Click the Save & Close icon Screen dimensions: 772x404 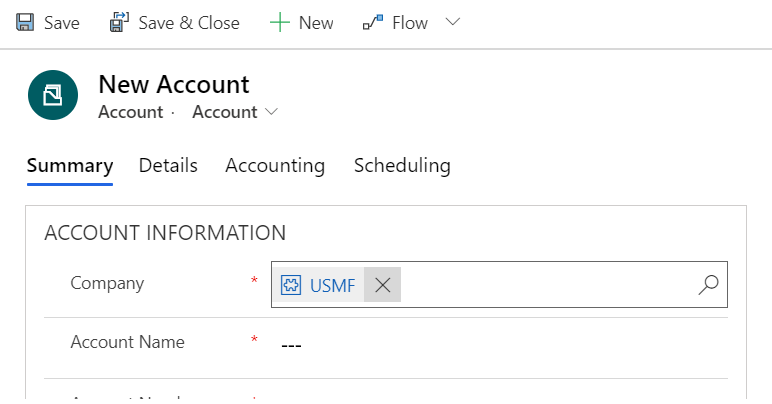[x=119, y=22]
